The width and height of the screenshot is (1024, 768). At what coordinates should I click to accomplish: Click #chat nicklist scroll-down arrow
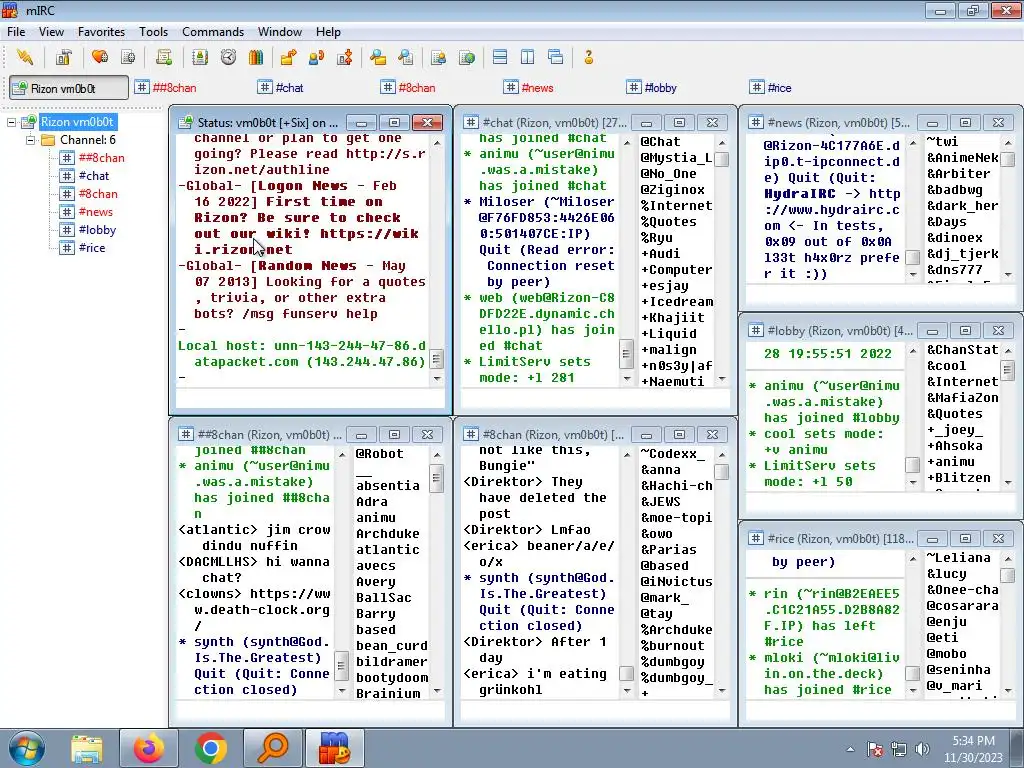click(x=722, y=378)
